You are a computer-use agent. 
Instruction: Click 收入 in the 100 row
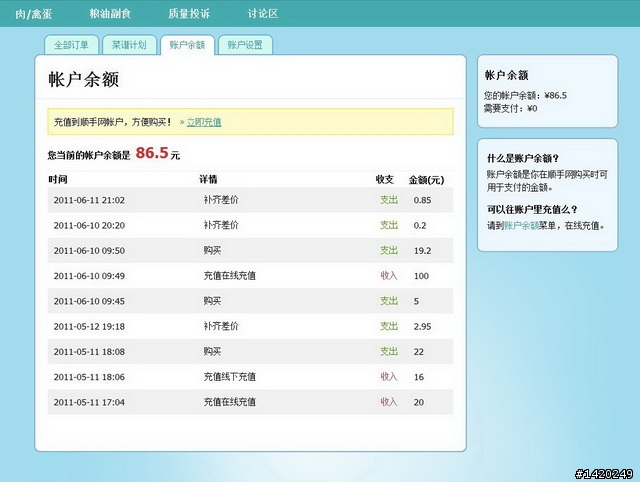389,276
